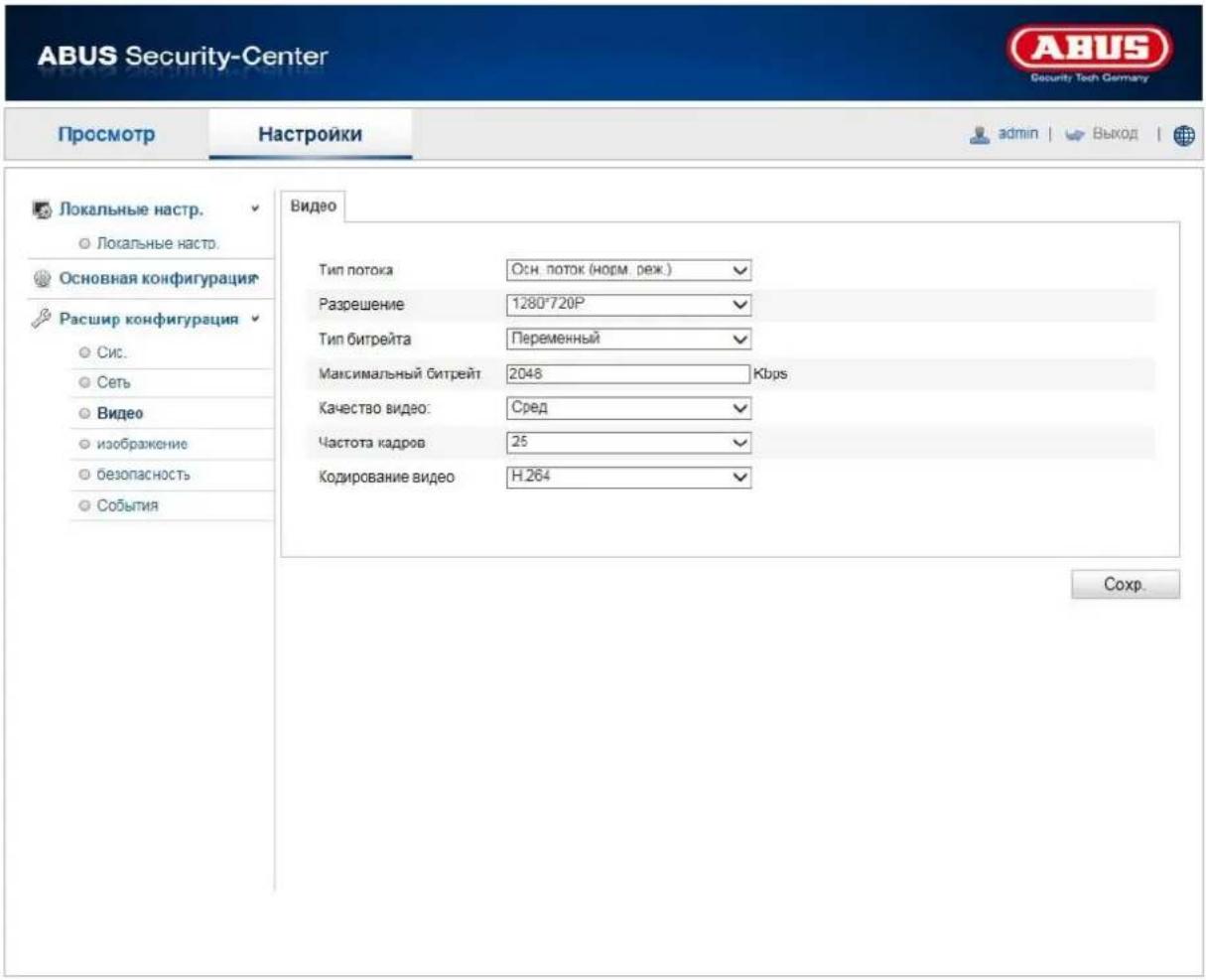Click the Тип потока label
The height and width of the screenshot is (980, 1206).
point(355,270)
